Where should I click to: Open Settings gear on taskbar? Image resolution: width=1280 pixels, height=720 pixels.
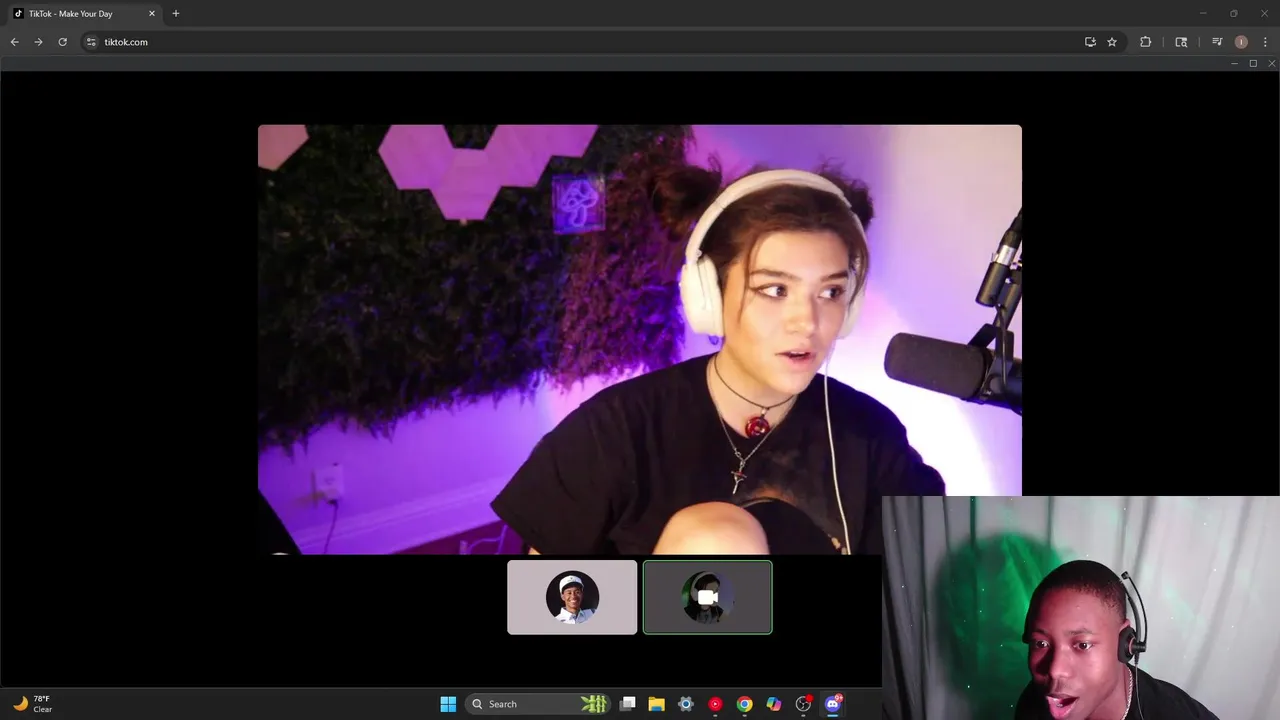(x=686, y=704)
